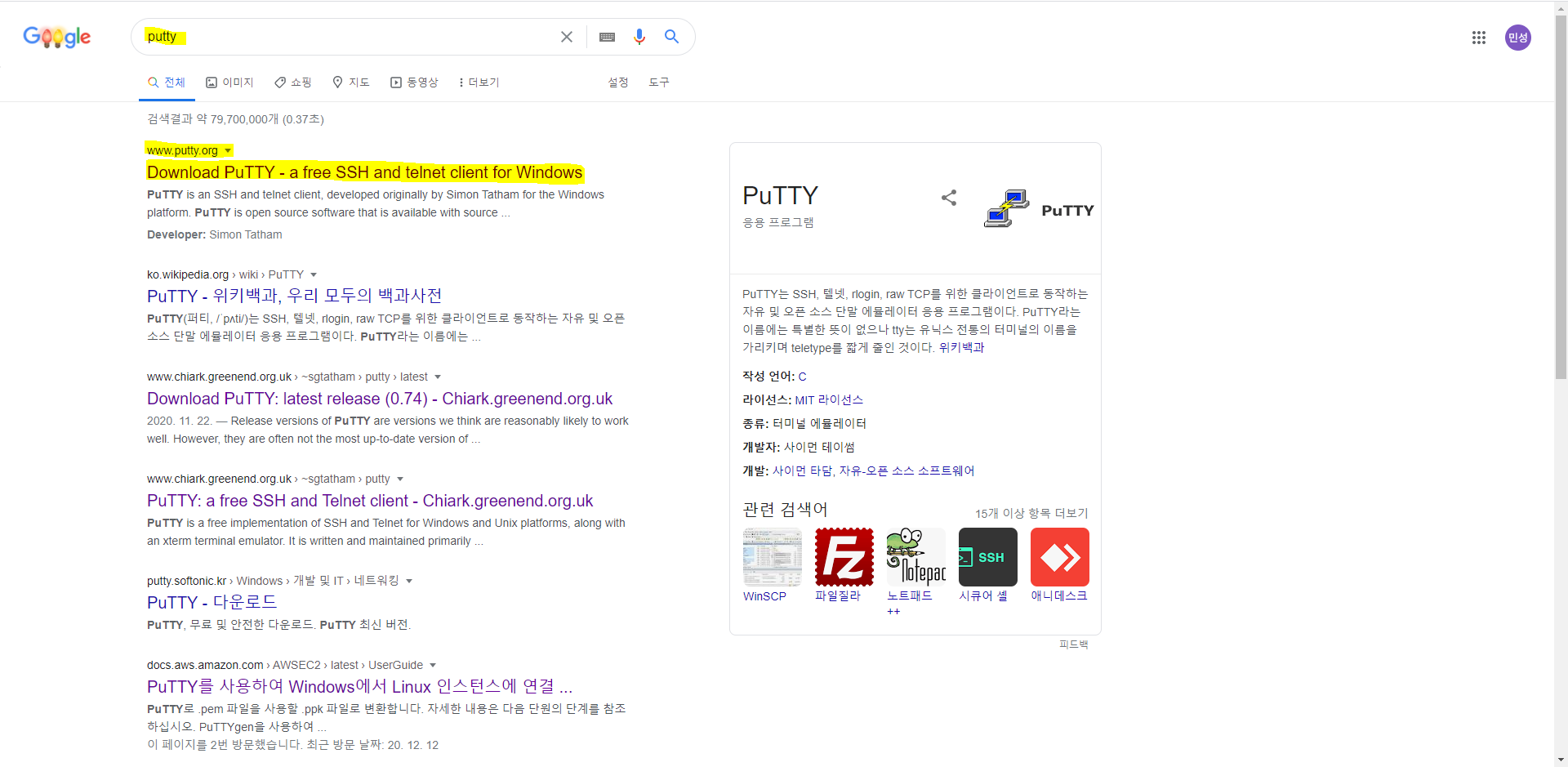Click the PuTTY knowledge panel title
1568x767 pixels.
tap(780, 195)
